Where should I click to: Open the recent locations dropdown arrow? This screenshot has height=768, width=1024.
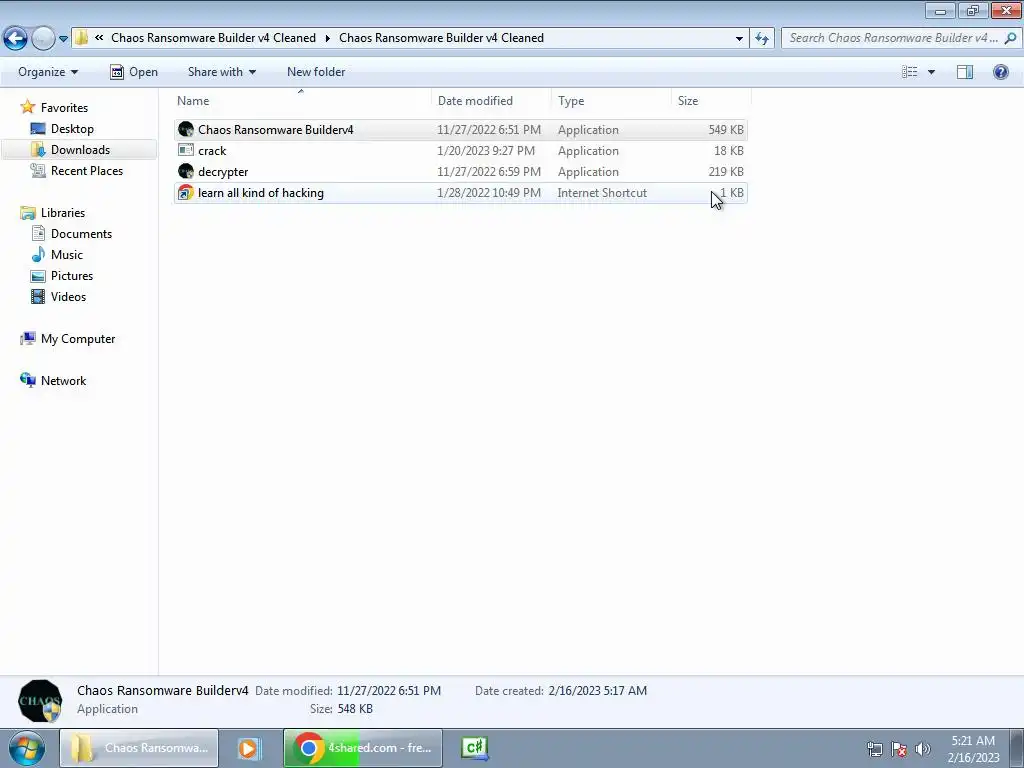[x=63, y=39]
